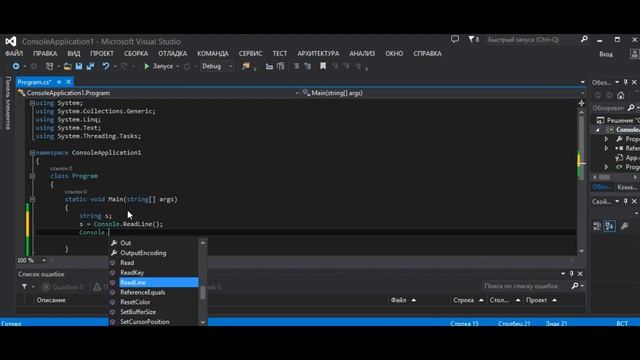
Task: Toggle the pin on the Program.cs tab
Action: (59, 82)
